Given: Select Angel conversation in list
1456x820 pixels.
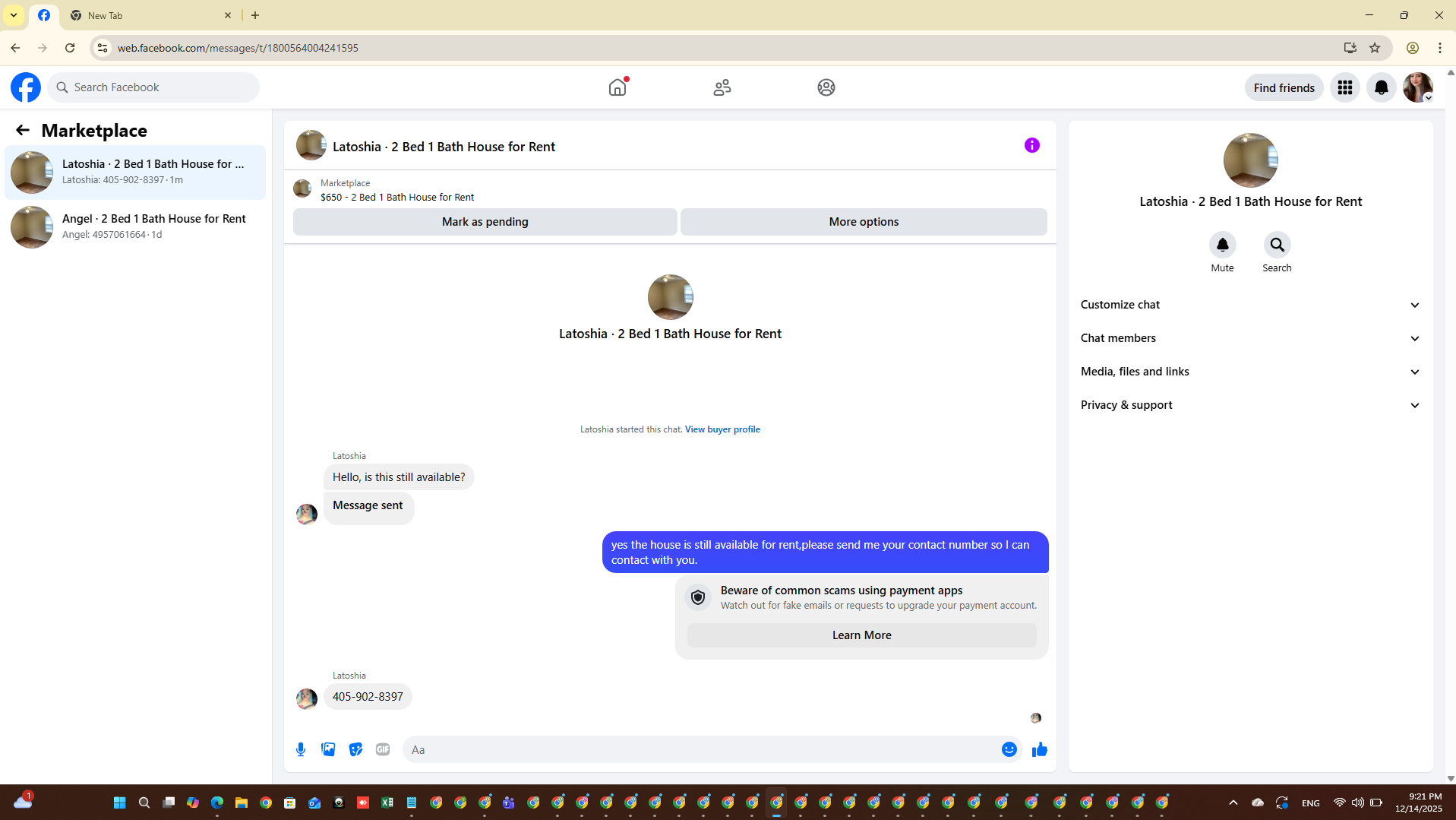Looking at the screenshot, I should pyautogui.click(x=135, y=226).
